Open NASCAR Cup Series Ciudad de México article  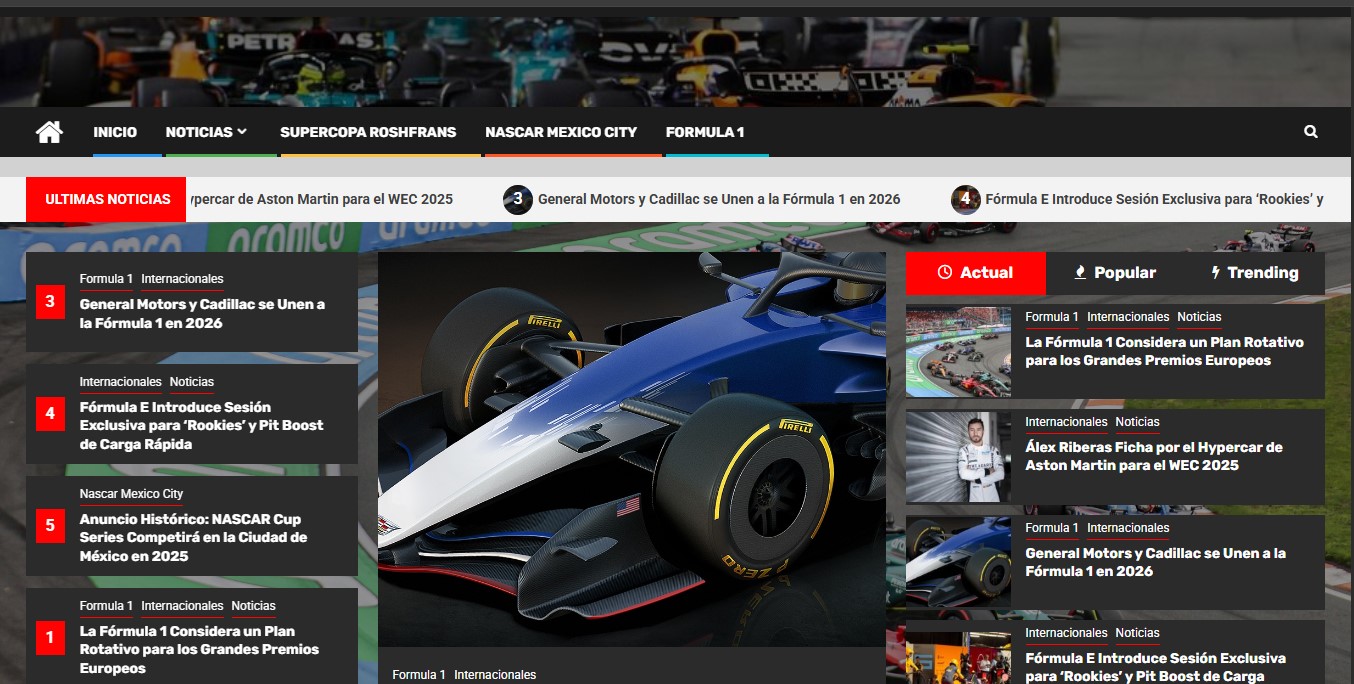point(193,537)
